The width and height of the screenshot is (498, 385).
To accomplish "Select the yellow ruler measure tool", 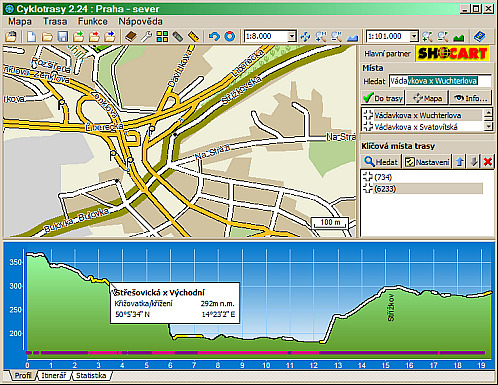I will pos(194,36).
